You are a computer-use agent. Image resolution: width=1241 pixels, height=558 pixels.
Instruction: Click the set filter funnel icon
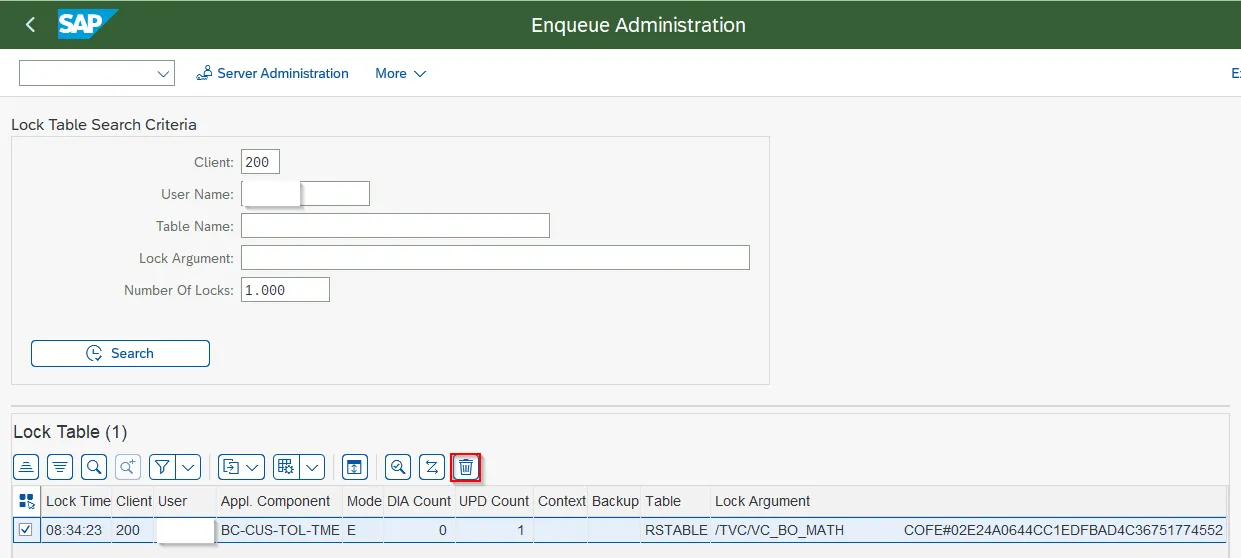coord(163,466)
